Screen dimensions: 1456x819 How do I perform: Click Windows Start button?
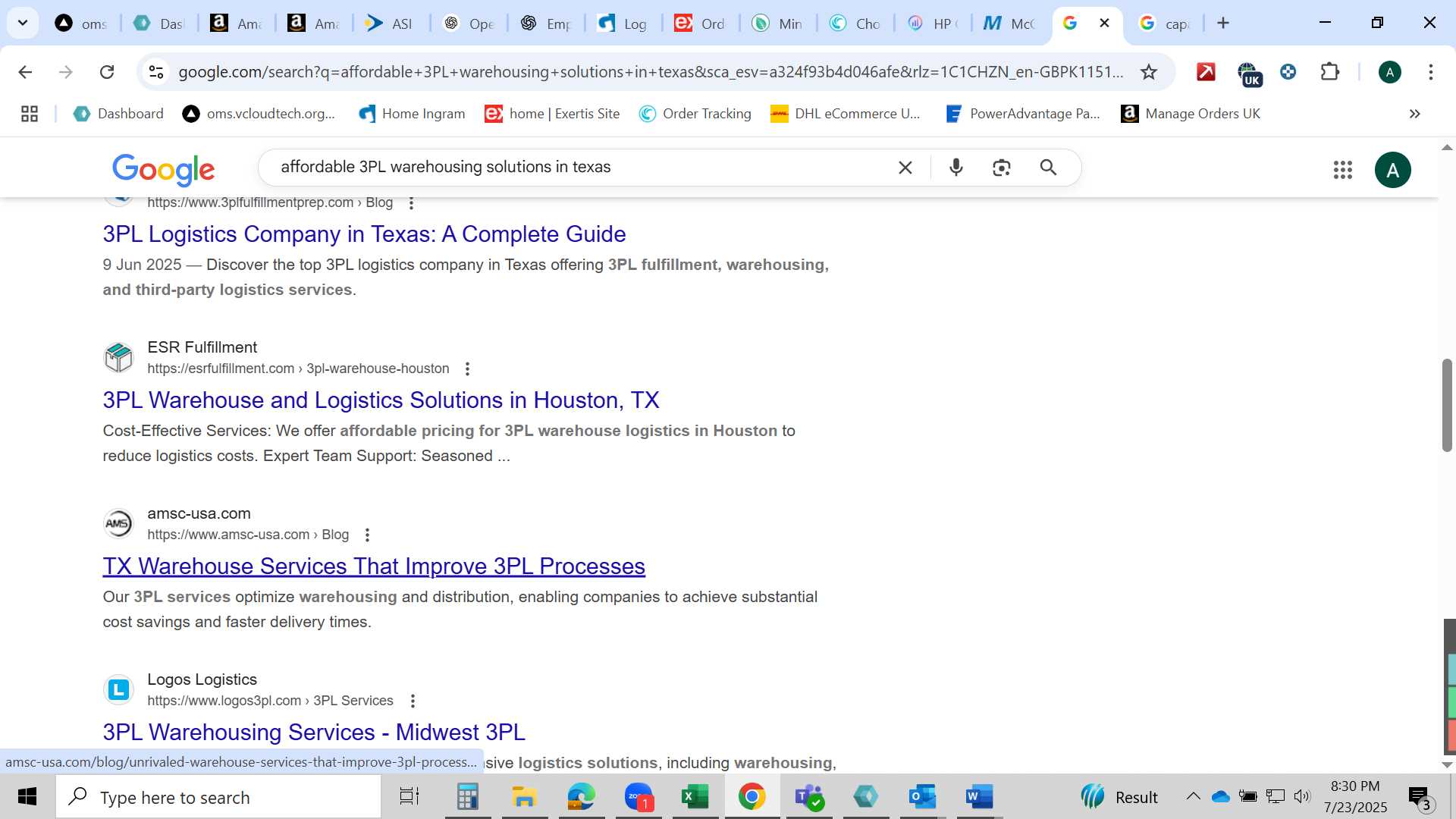point(27,797)
